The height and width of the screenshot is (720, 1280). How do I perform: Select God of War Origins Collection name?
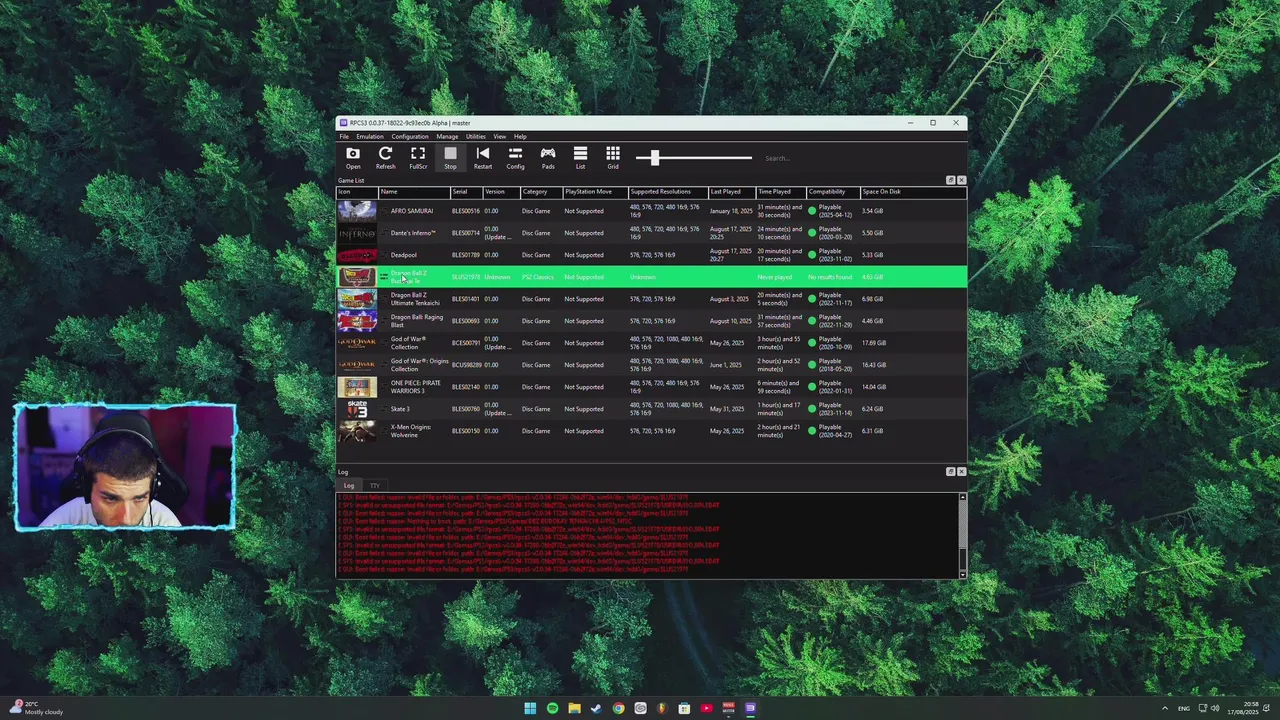click(419, 365)
